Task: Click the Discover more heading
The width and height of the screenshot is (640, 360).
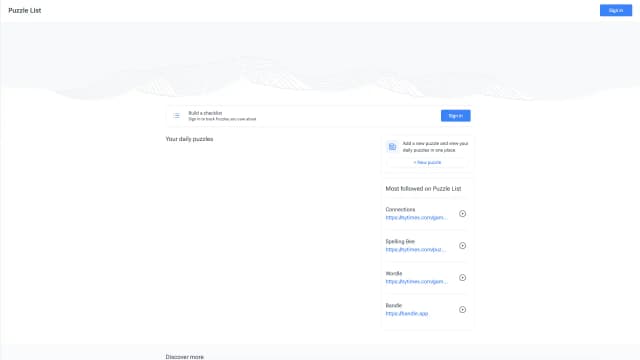Action: (x=184, y=357)
